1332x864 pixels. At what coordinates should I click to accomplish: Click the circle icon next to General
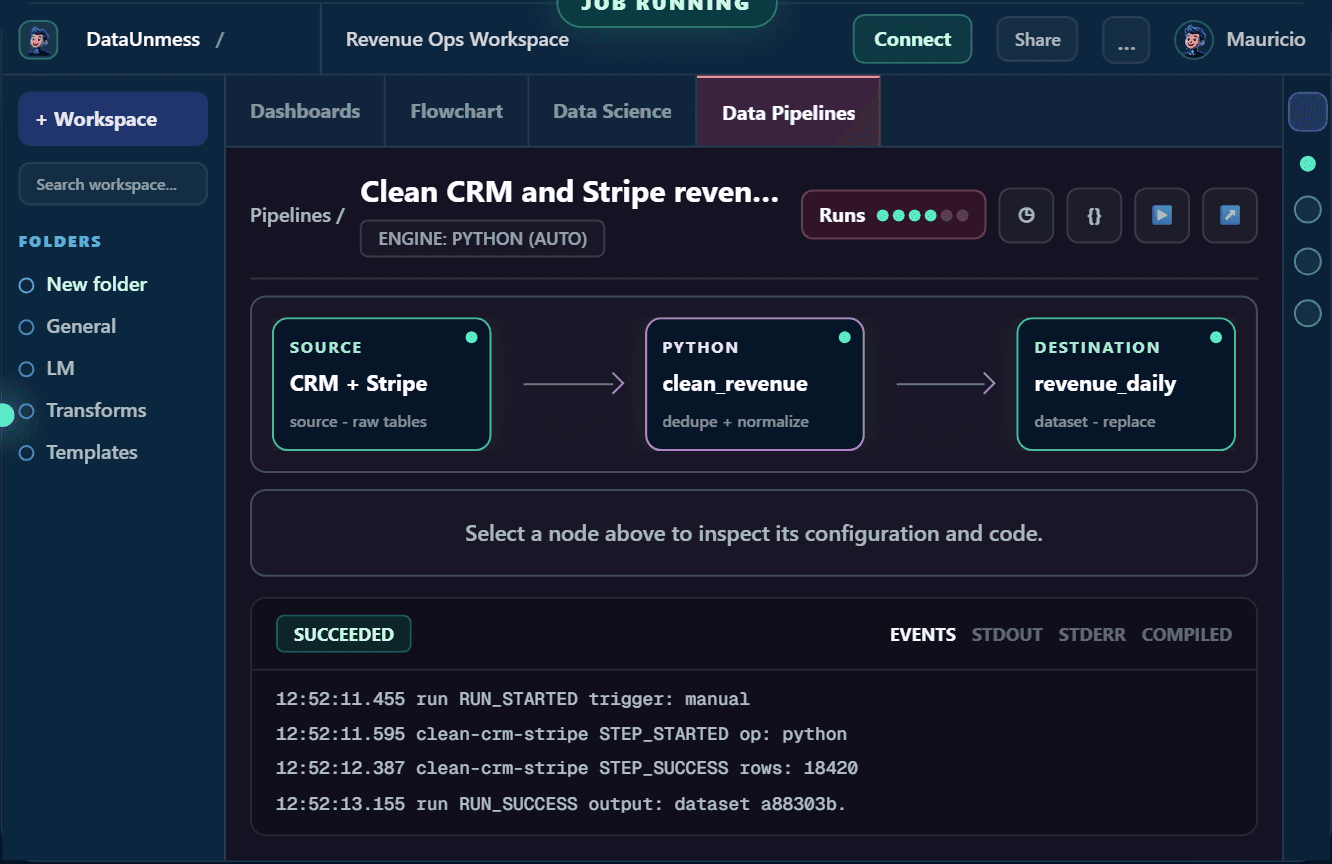[x=27, y=327]
